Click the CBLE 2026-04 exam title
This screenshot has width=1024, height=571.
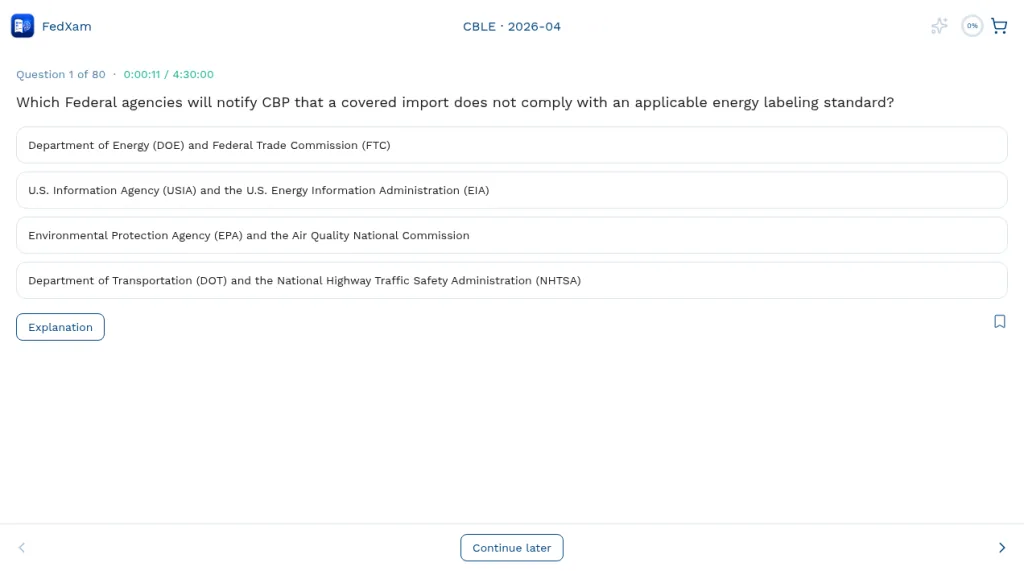[511, 27]
